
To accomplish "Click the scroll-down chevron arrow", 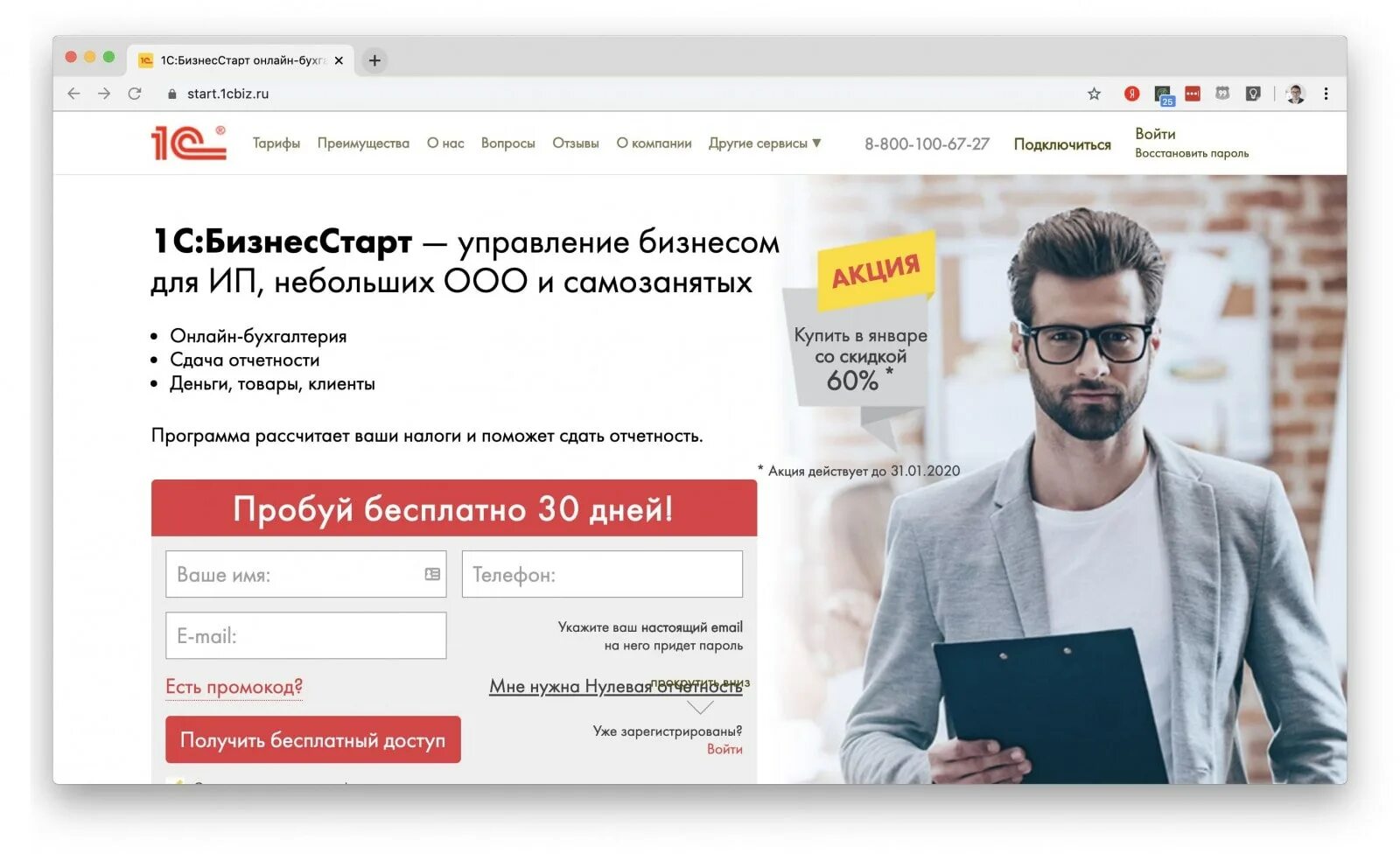I will click(700, 707).
